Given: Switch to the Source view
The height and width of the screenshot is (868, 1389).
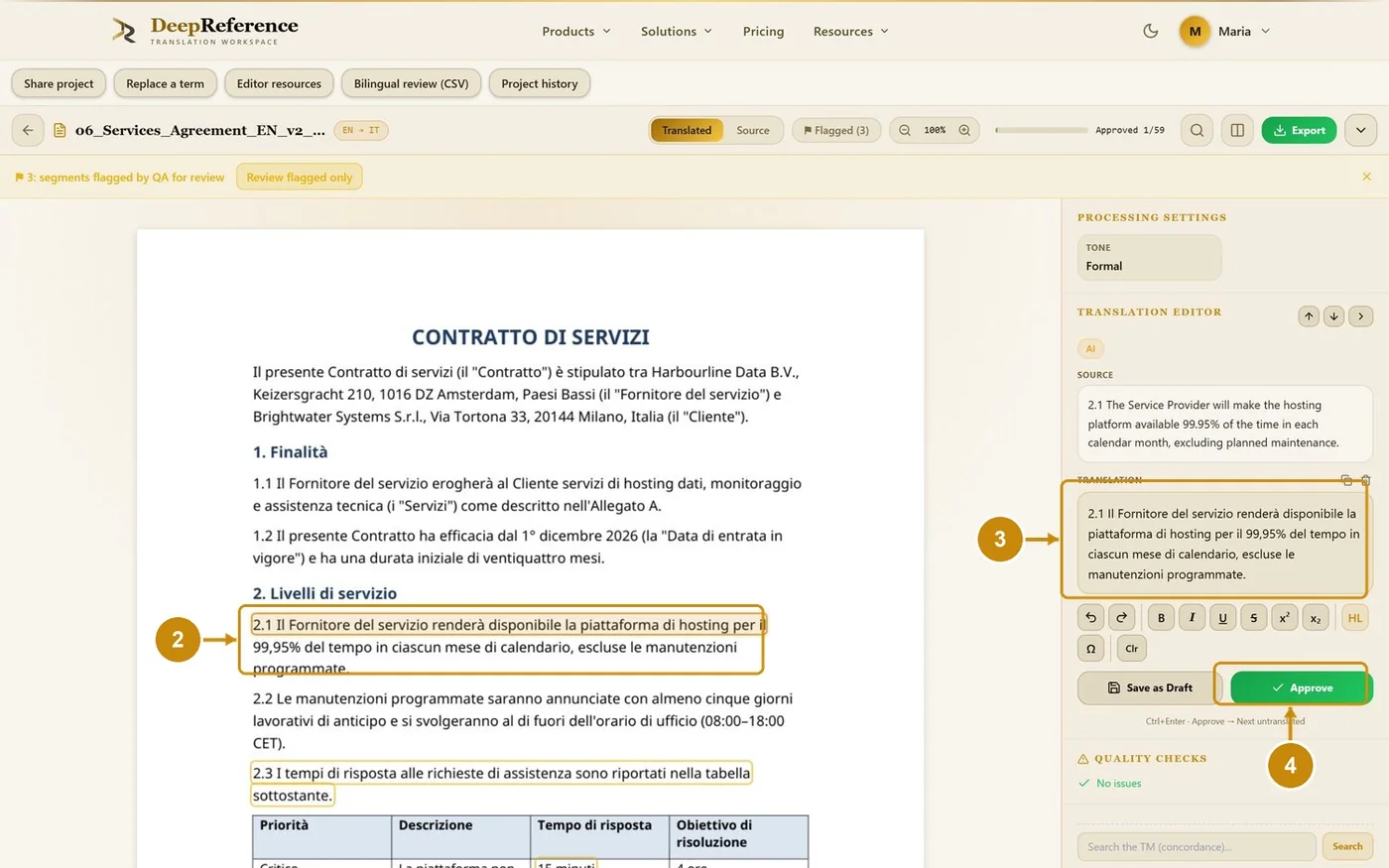Looking at the screenshot, I should (753, 130).
